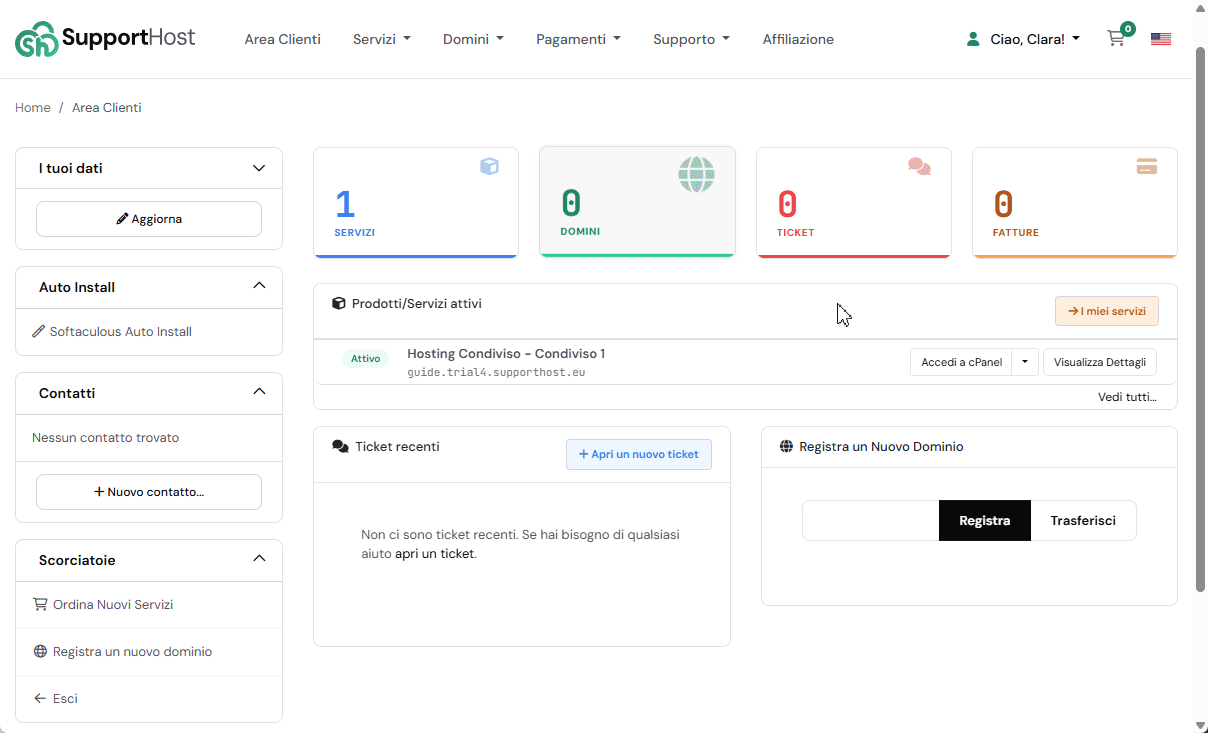Image resolution: width=1208 pixels, height=733 pixels.
Task: Open Softaculous Auto Install link
Action: click(x=120, y=331)
